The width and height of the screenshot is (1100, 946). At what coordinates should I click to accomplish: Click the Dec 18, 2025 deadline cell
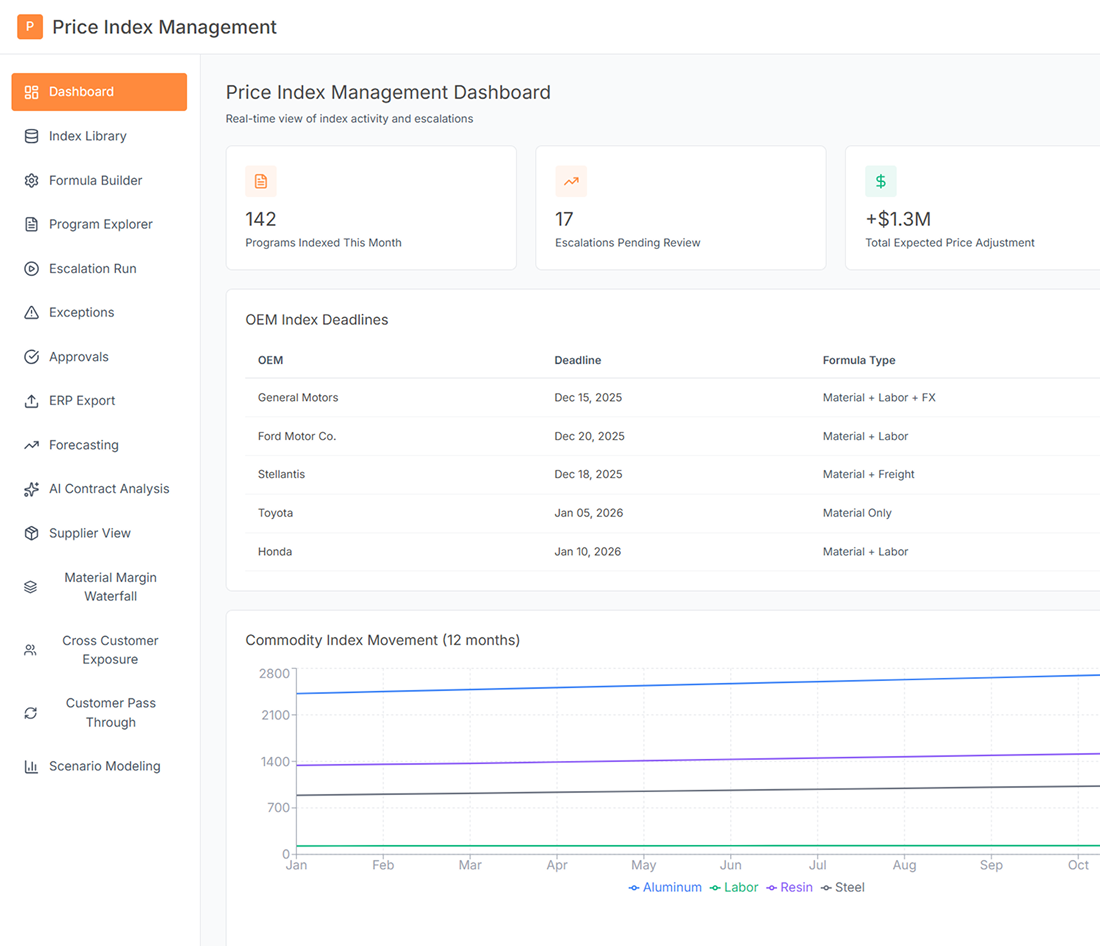[588, 474]
